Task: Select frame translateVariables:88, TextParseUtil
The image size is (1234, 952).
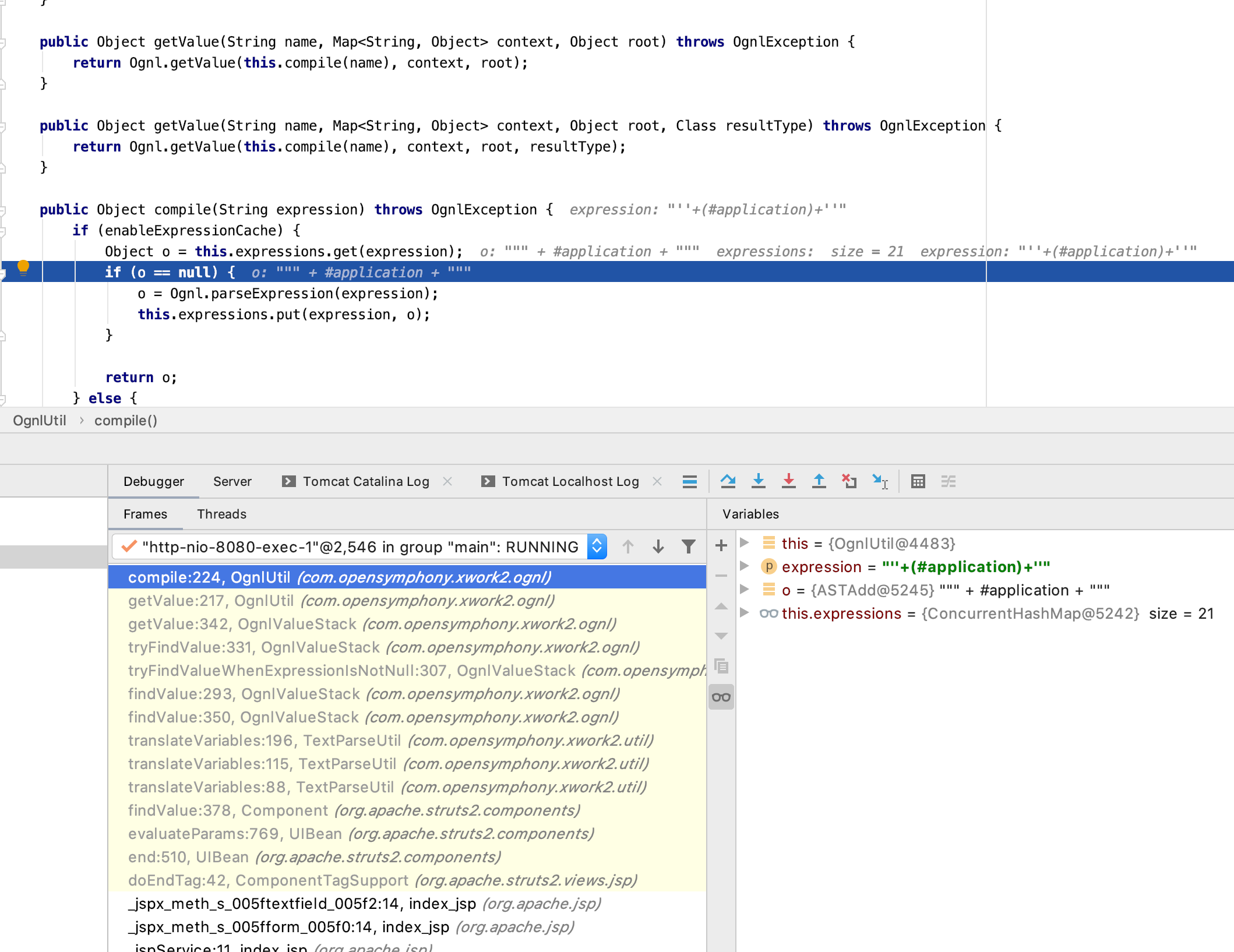Action: [407, 787]
